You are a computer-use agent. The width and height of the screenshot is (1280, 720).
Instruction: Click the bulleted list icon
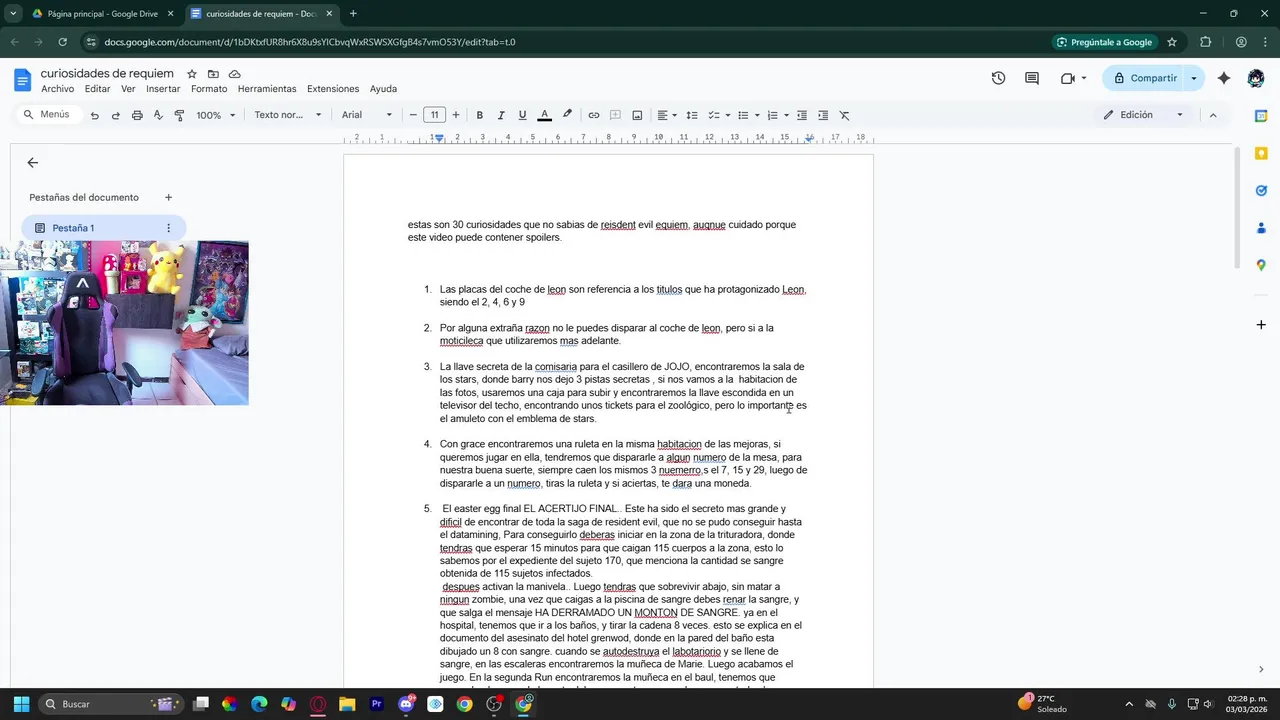pyautogui.click(x=743, y=115)
